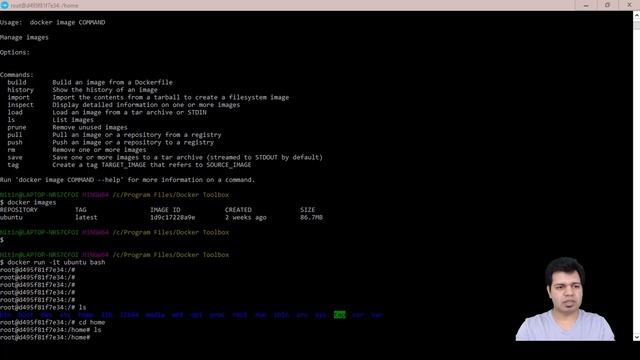This screenshot has width=640, height=360.
Task: Click "Remove unused images" description
Action: [x=90, y=127]
